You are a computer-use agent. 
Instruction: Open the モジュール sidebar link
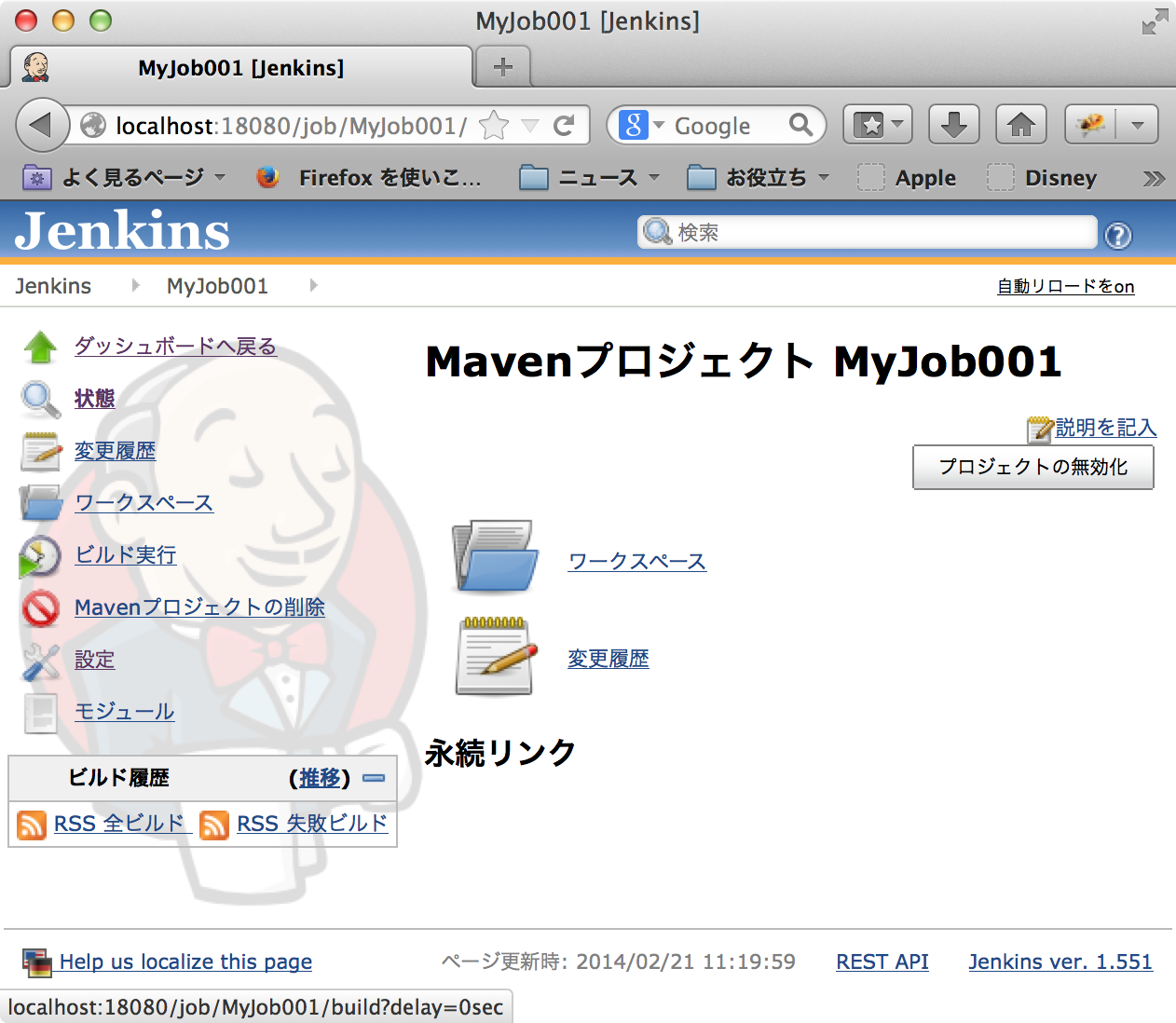(125, 712)
